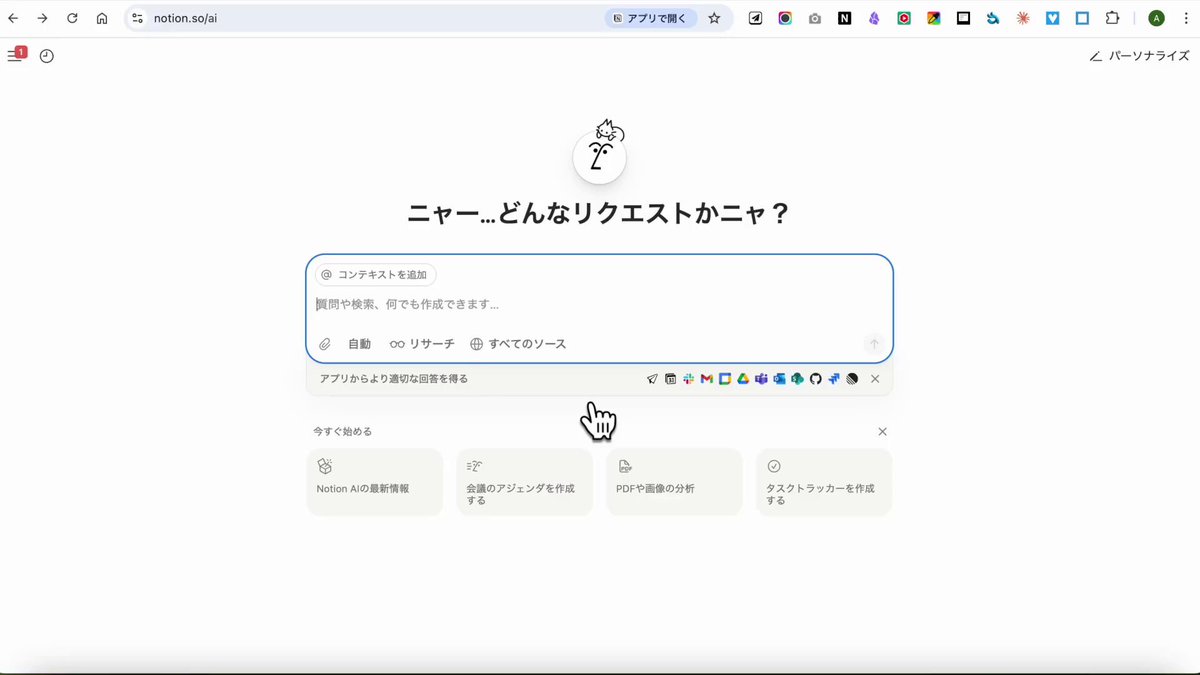Connect the Google Calendar app icon

coord(725,379)
